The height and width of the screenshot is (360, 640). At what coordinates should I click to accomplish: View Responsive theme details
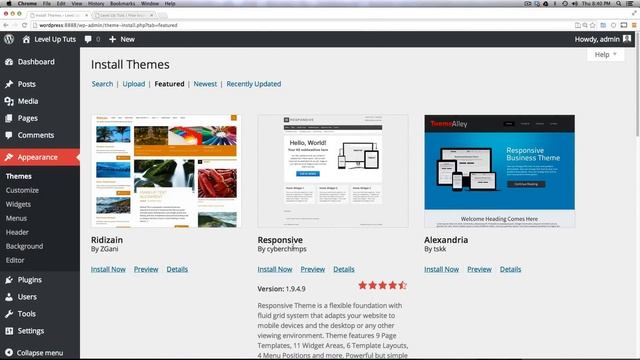[x=344, y=269]
